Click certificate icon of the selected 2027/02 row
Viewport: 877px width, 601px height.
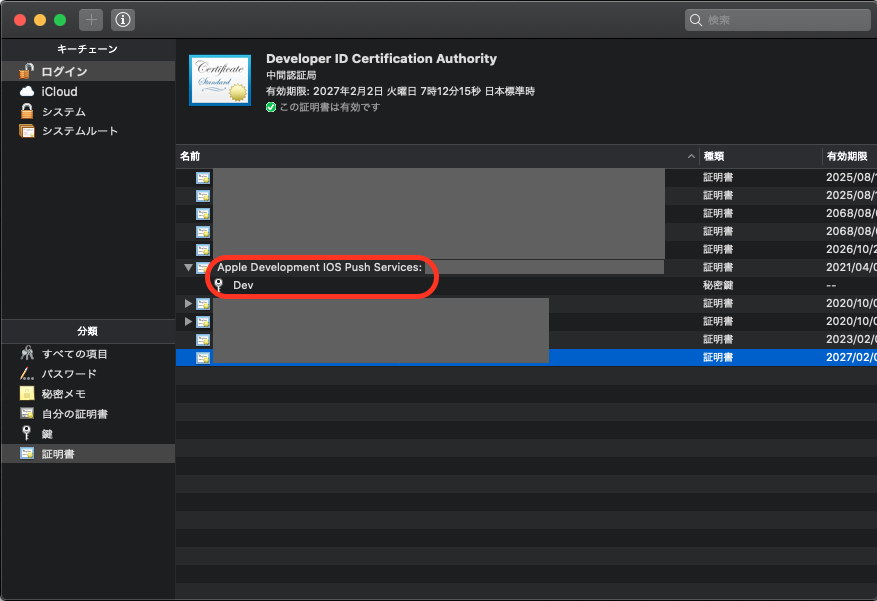pos(202,357)
